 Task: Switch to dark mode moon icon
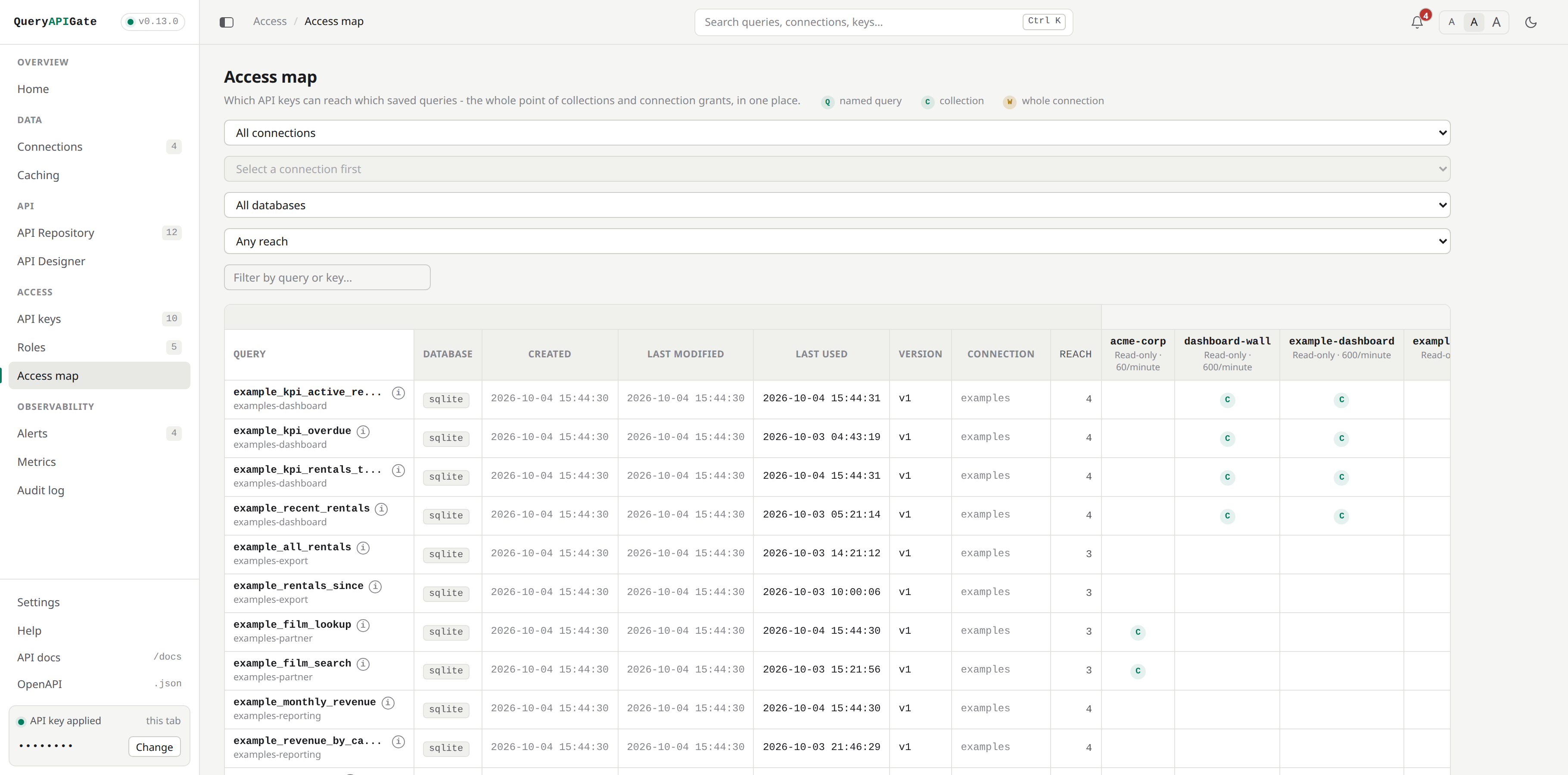(x=1531, y=22)
